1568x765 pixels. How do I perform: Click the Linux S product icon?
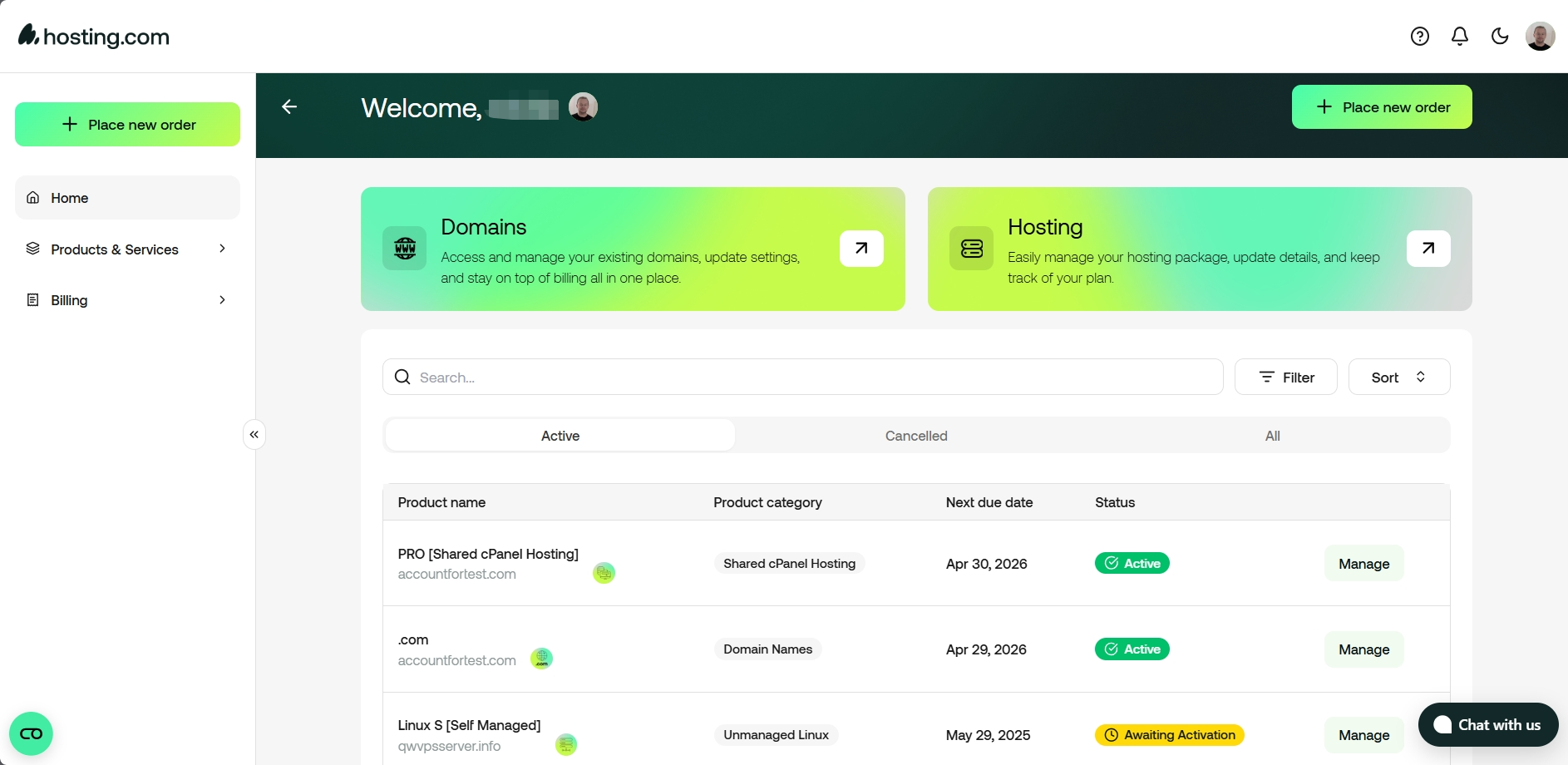pos(566,744)
